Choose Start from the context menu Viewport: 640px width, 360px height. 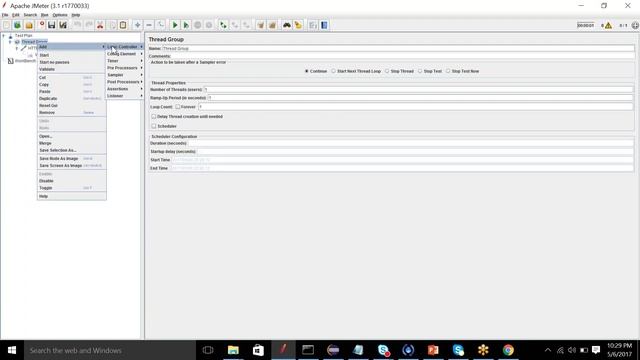click(x=71, y=55)
